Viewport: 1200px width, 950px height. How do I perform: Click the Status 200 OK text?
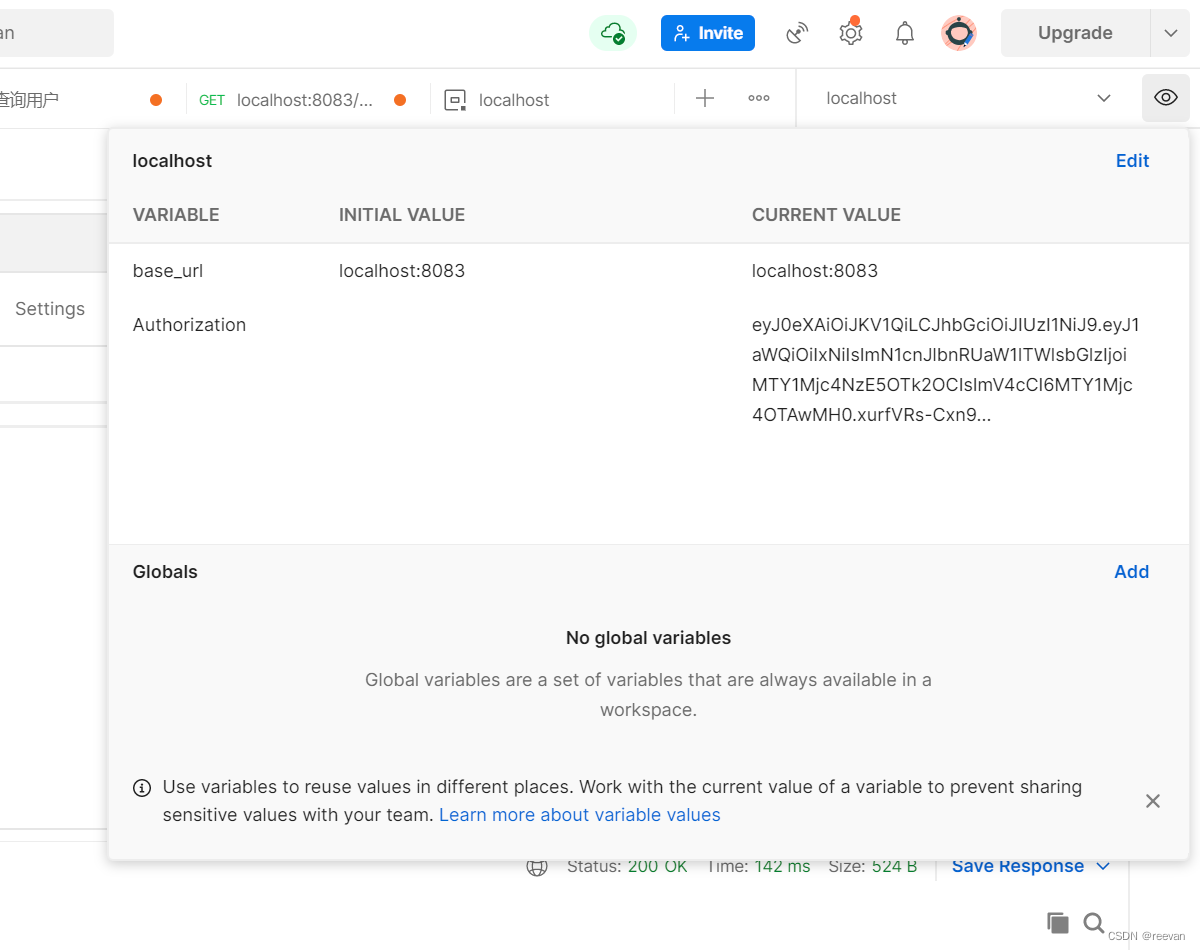[x=627, y=866]
